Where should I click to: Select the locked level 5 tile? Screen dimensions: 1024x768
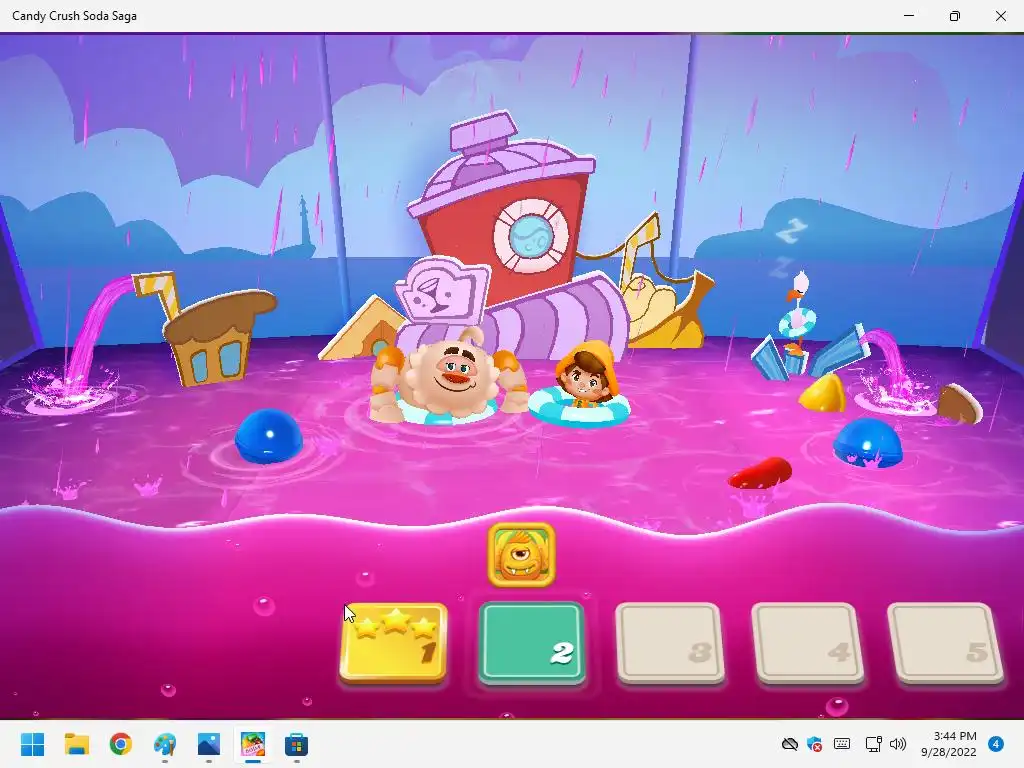(x=946, y=643)
